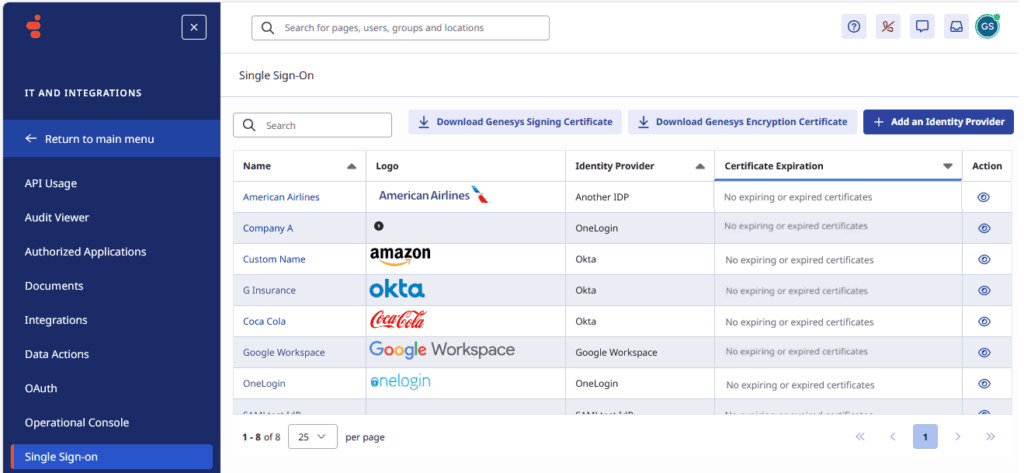Viewport: 1024px width, 473px height.
Task: Open Audit Viewer in sidebar
Action: coord(57,218)
